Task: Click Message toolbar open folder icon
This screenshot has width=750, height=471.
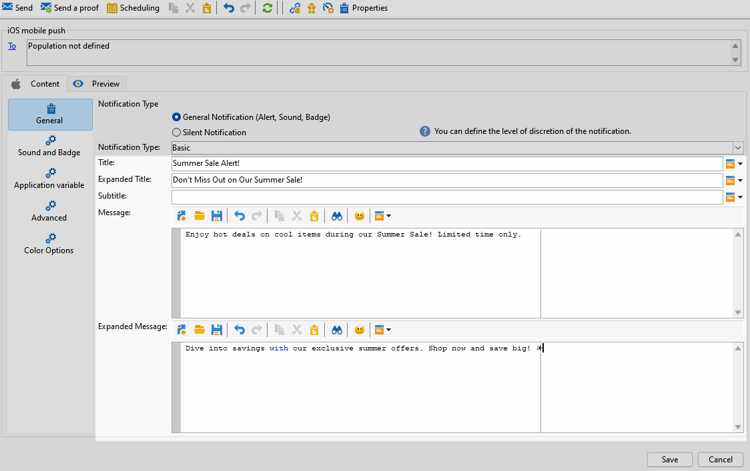Action: click(199, 216)
